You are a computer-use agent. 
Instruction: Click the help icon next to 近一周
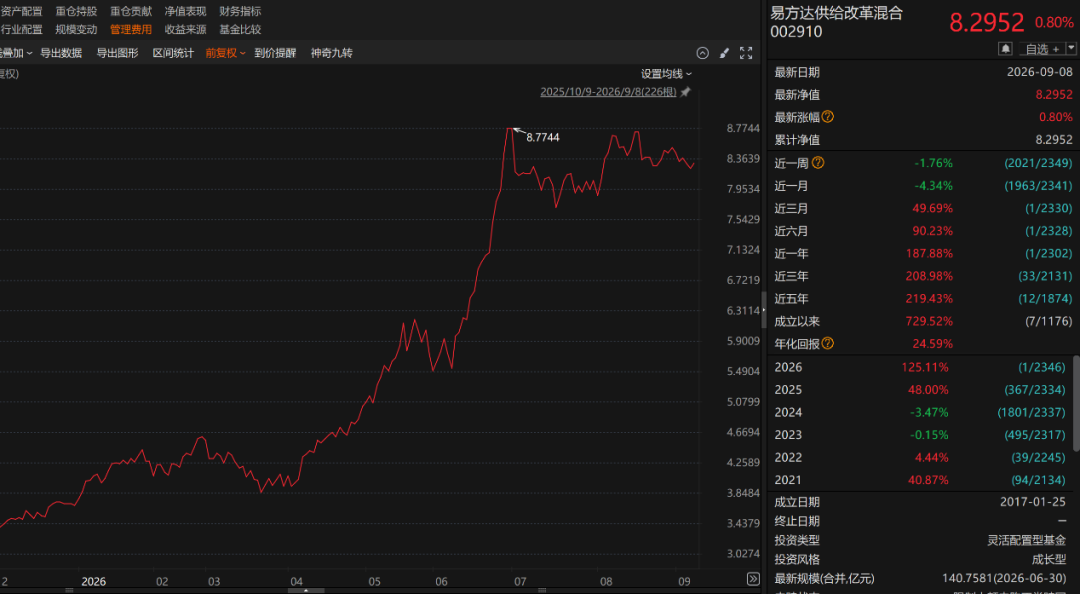(x=818, y=163)
